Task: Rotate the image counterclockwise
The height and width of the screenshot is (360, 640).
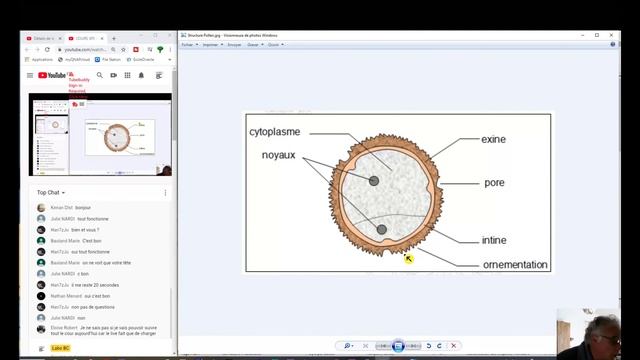Action: pyautogui.click(x=429, y=346)
